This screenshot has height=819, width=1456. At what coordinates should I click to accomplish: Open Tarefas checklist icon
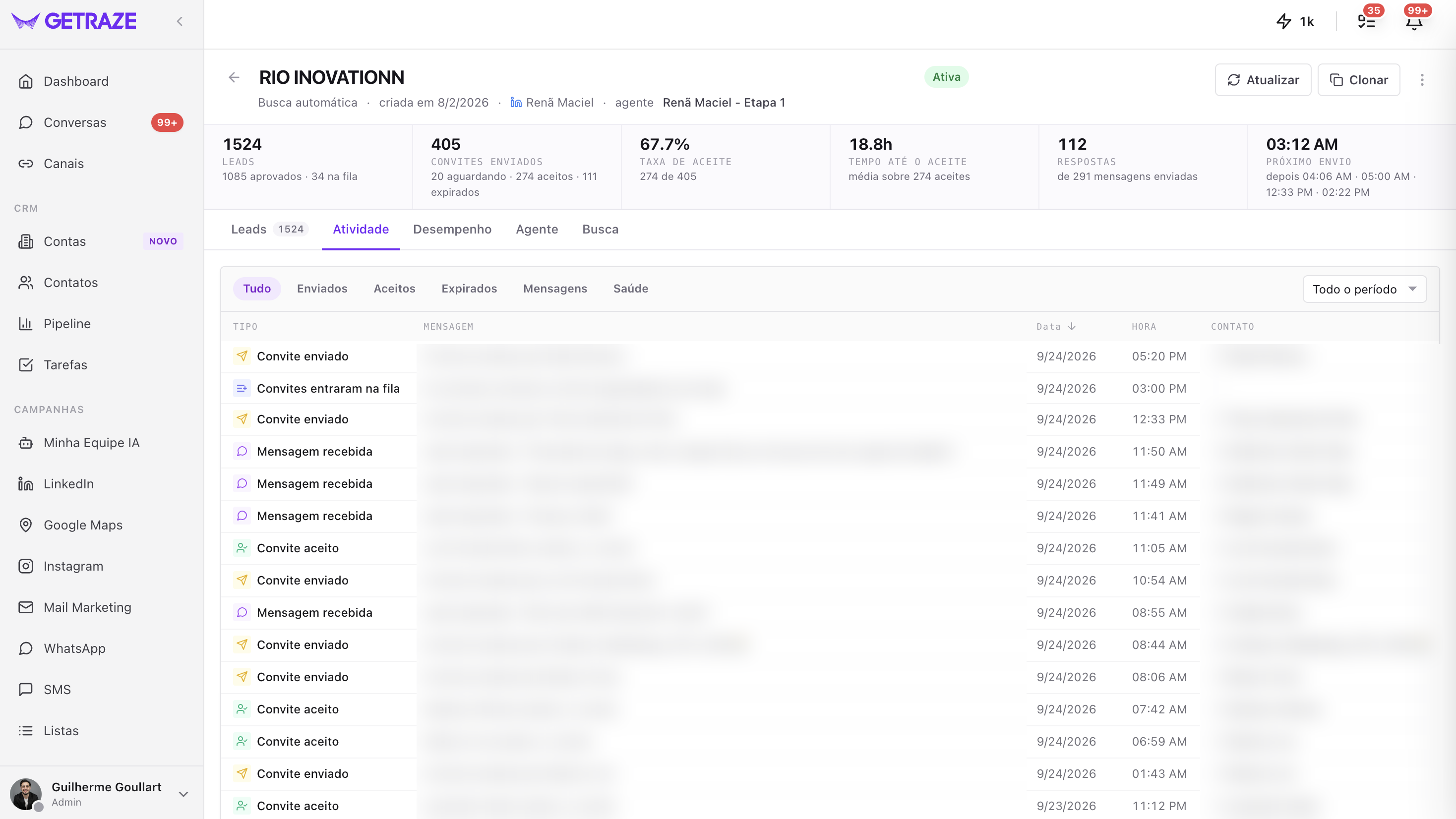(x=25, y=365)
